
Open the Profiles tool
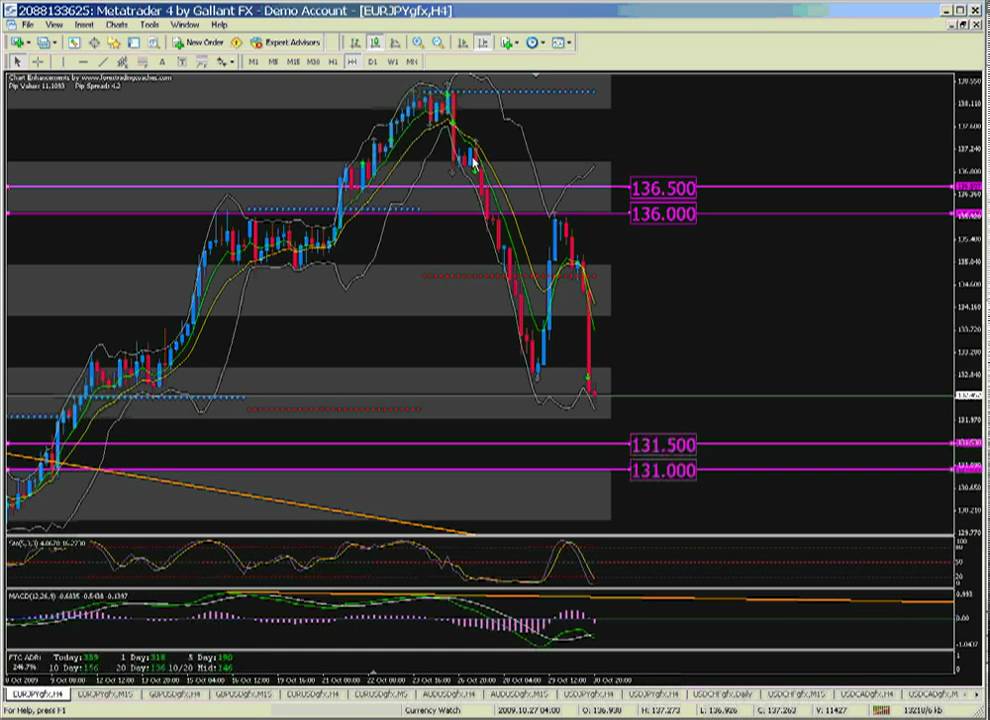pyautogui.click(x=43, y=42)
